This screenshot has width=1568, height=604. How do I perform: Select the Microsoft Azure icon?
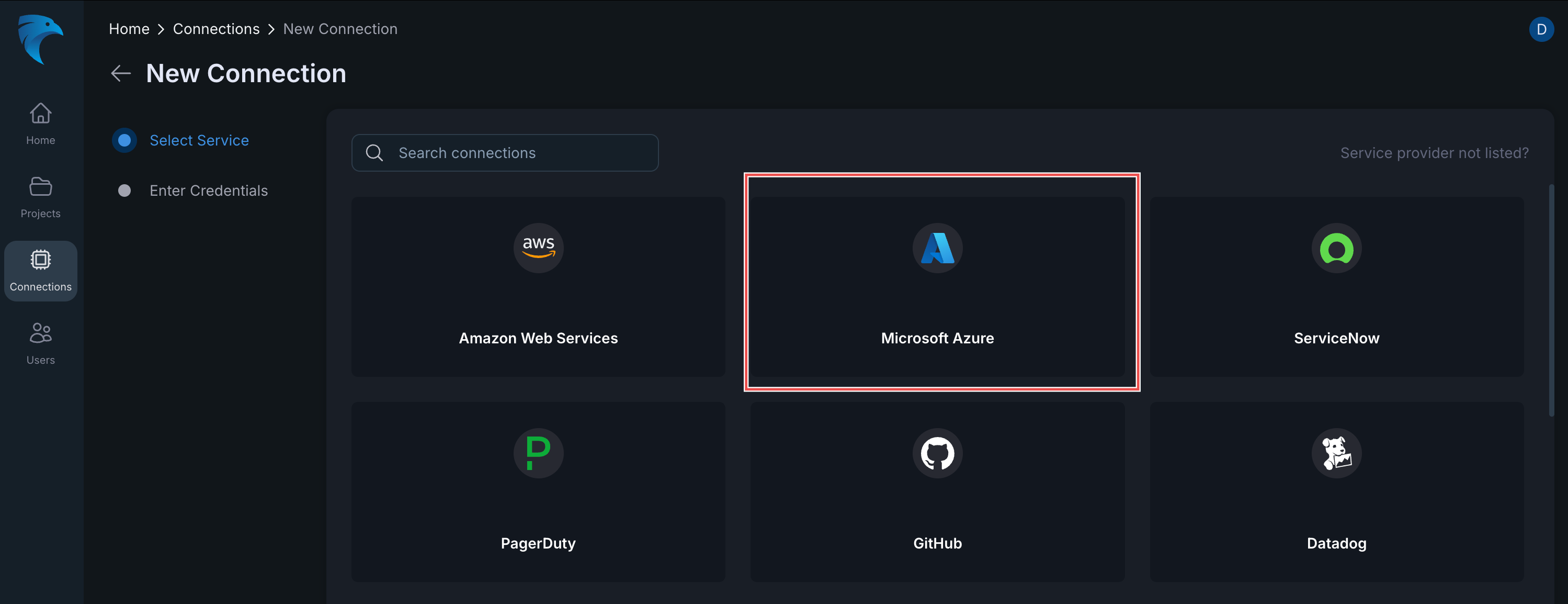coord(937,248)
